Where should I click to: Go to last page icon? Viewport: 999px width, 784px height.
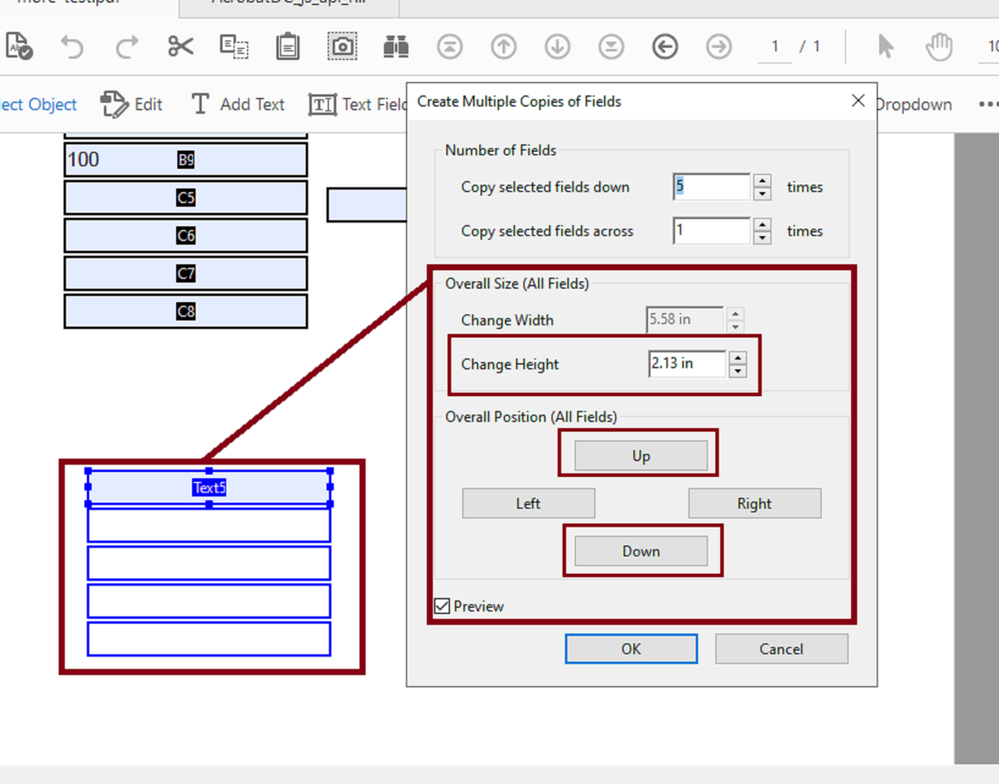point(611,47)
